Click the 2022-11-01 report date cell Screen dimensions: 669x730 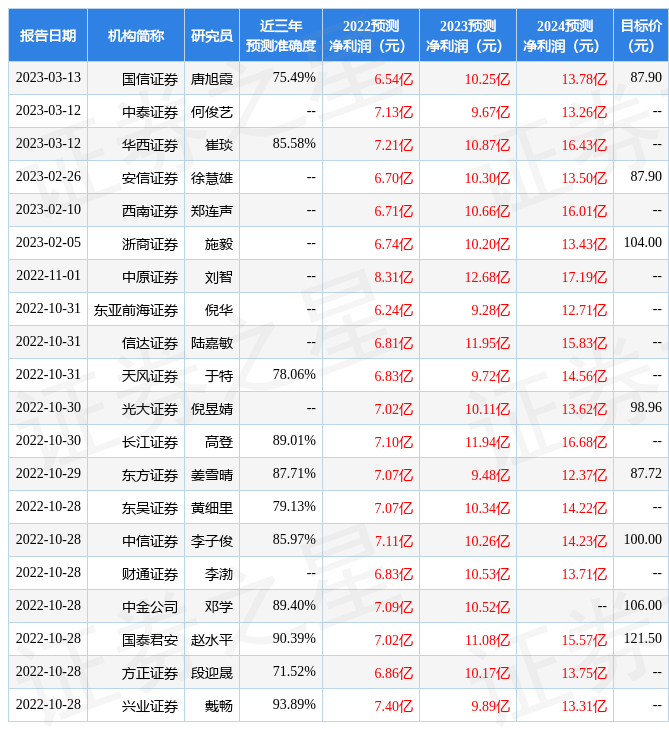[48, 276]
